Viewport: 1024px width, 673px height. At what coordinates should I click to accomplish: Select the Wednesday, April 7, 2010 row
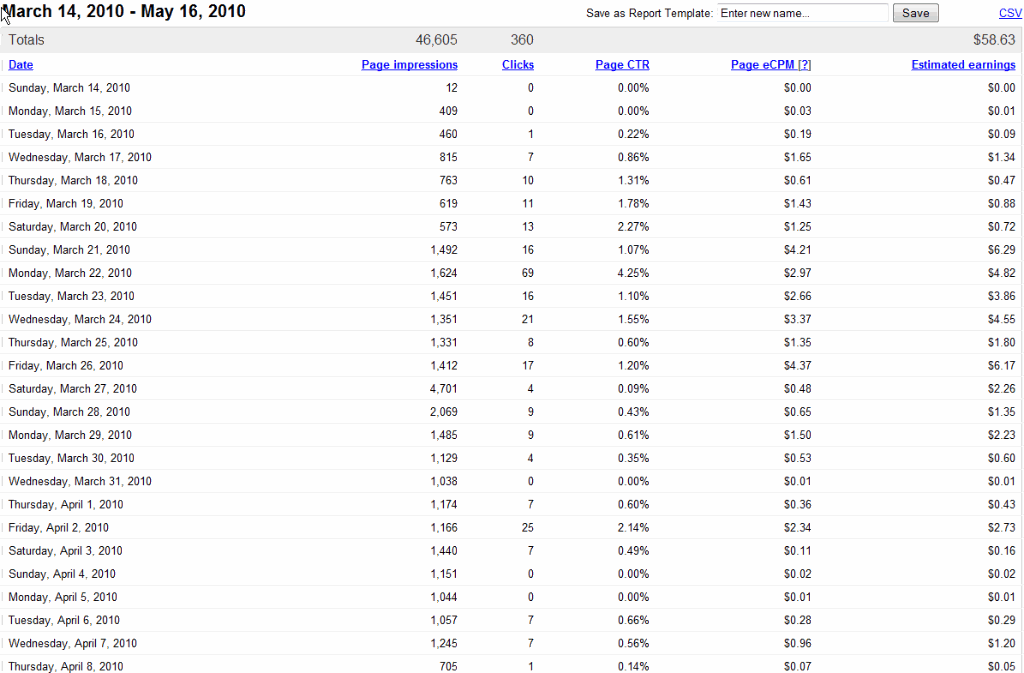pyautogui.click(x=512, y=643)
